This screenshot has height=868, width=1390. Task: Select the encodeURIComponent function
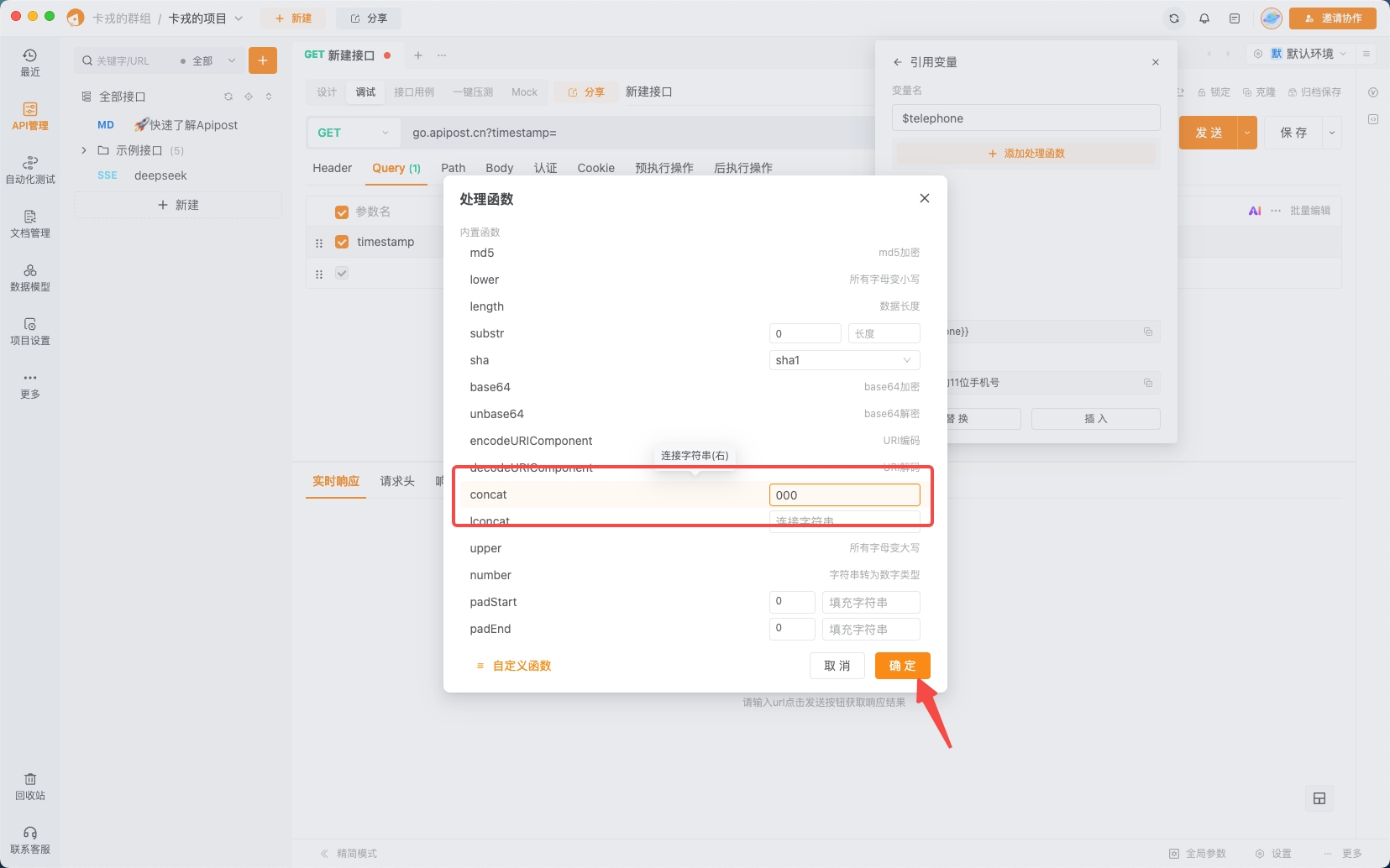(x=695, y=441)
